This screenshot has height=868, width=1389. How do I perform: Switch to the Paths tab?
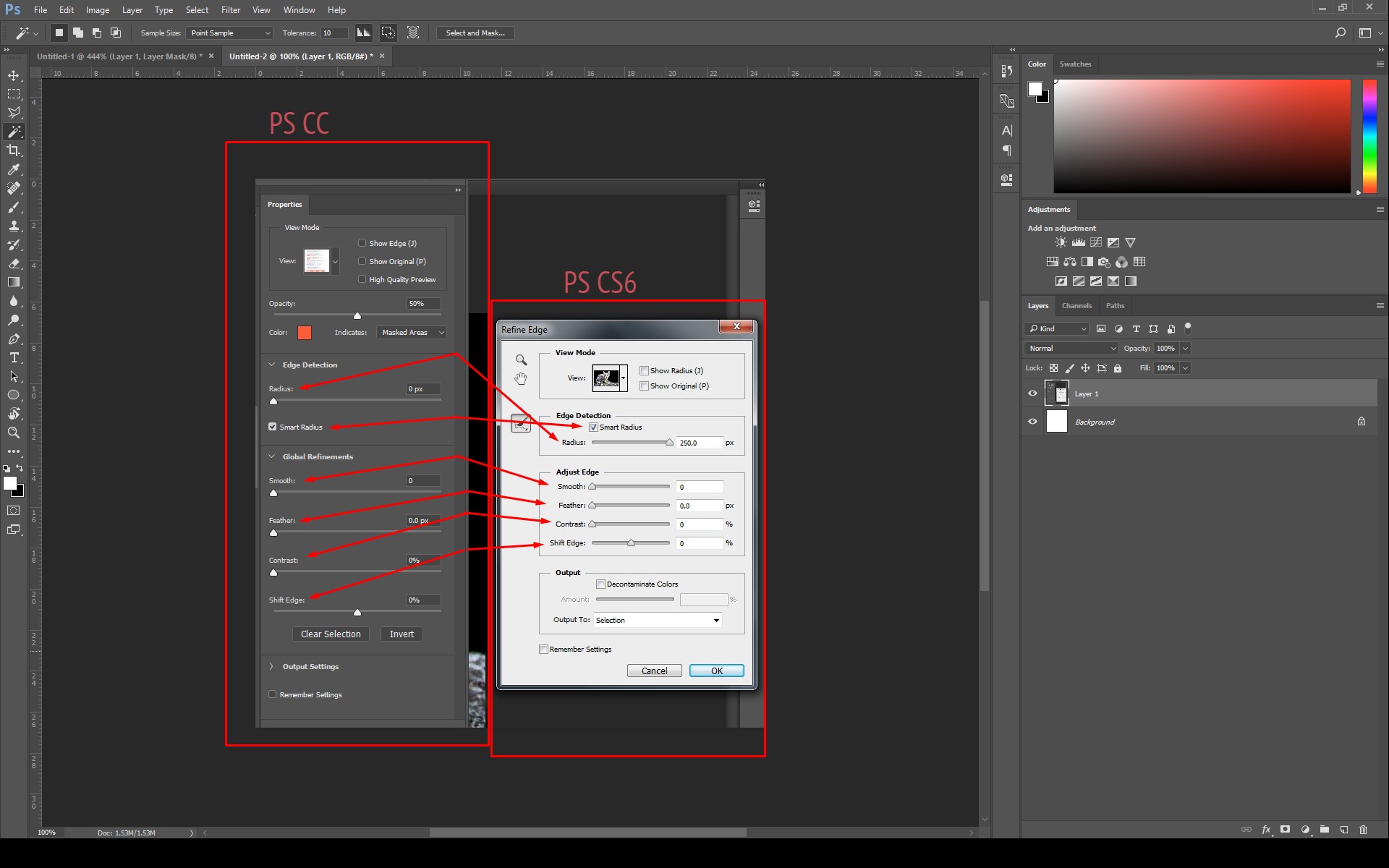click(x=1115, y=306)
